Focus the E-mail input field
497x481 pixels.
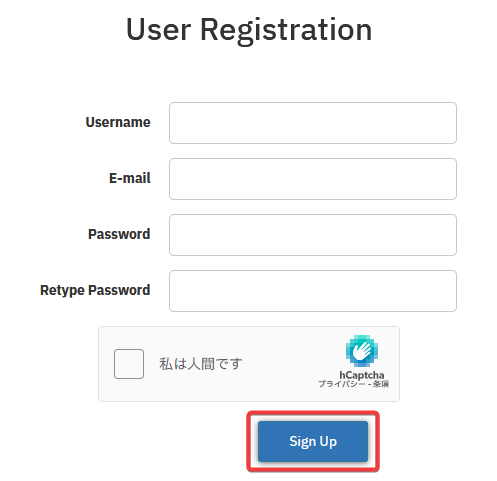[313, 179]
